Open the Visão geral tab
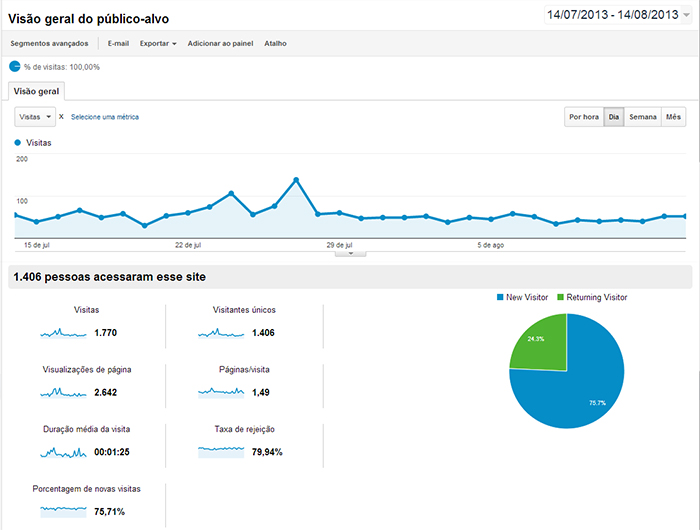This screenshot has height=530, width=700. [x=37, y=91]
